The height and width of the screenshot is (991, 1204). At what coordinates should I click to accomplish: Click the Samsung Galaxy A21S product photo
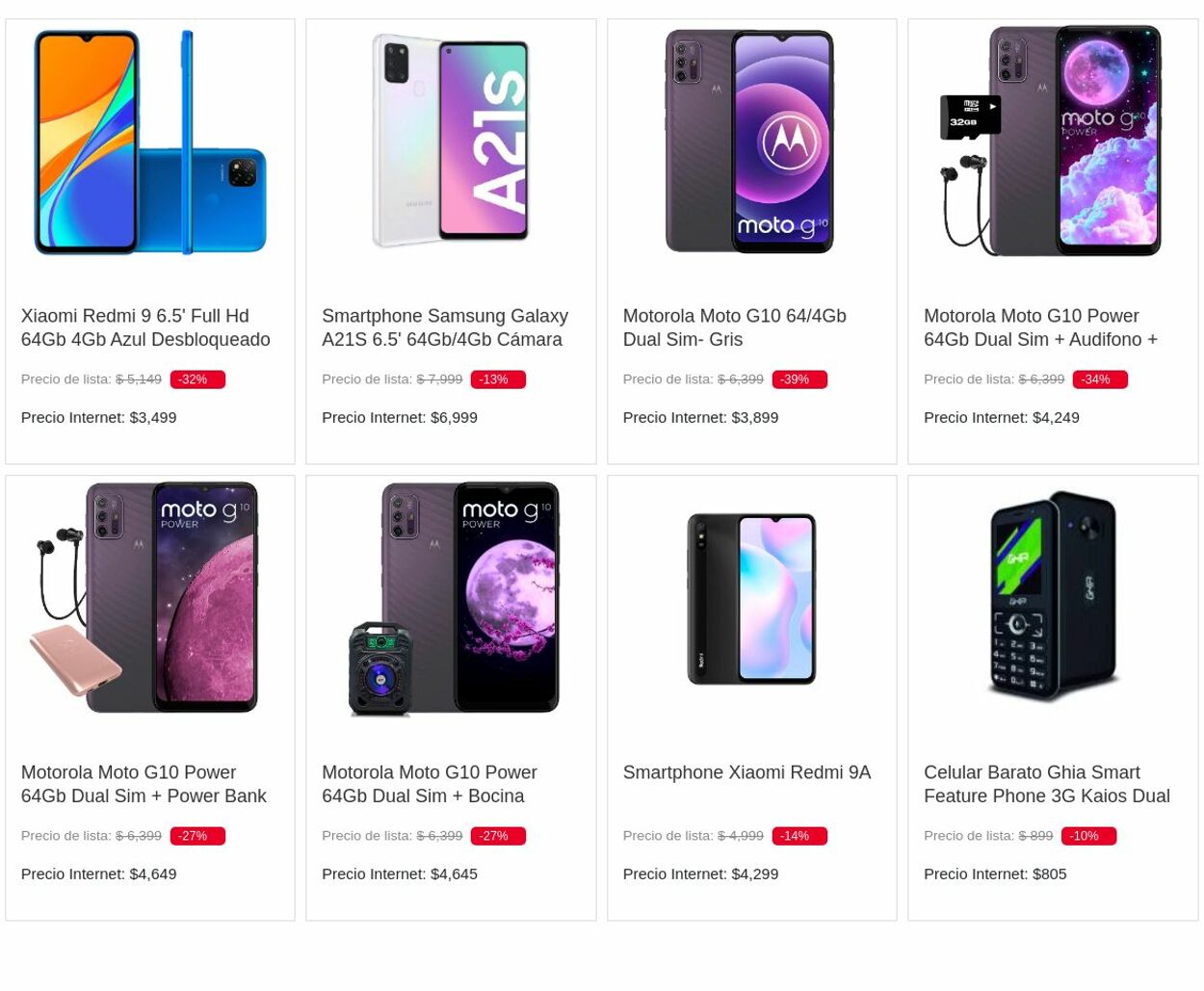(451, 141)
